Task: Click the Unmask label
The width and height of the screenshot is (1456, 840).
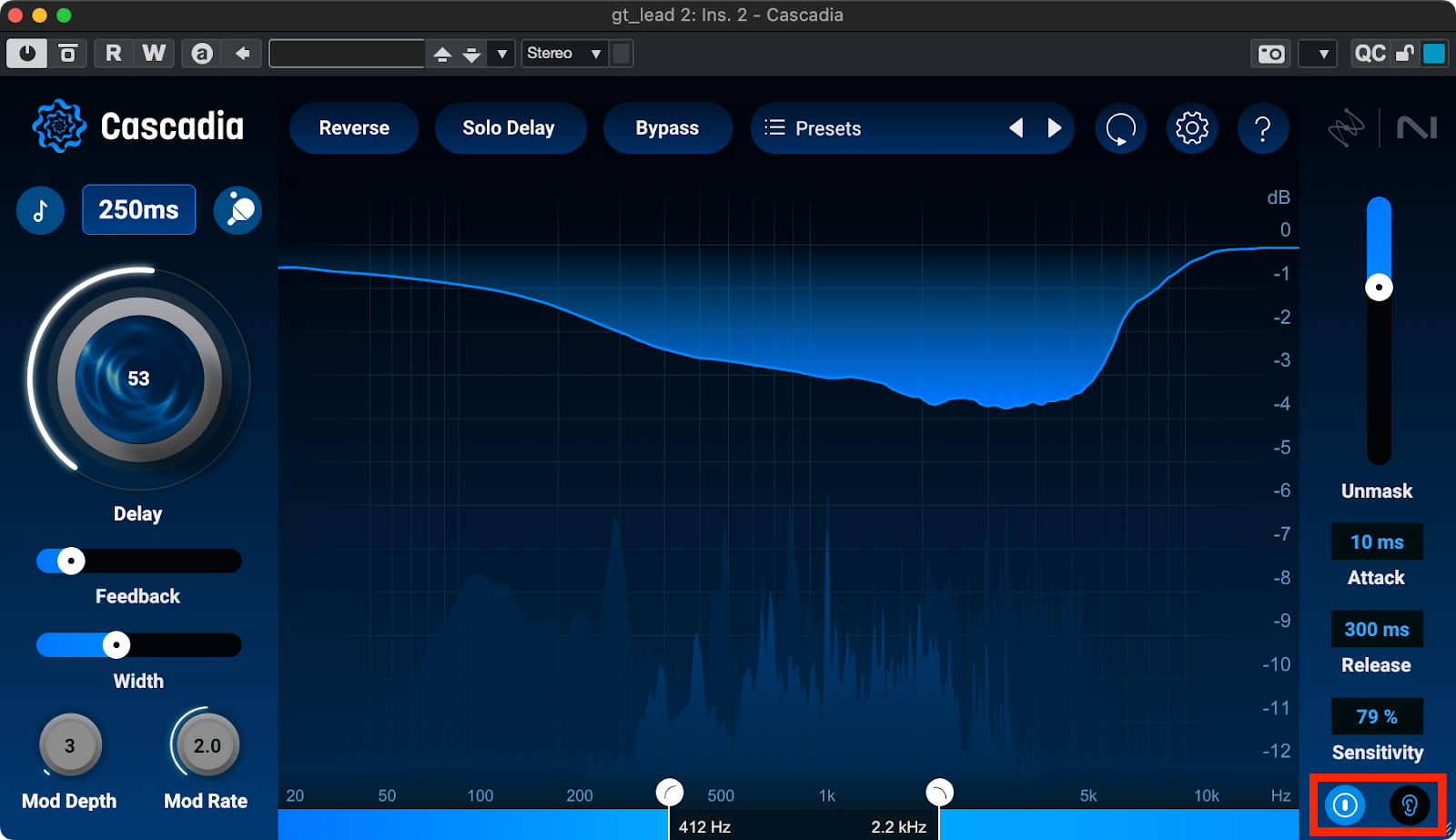Action: (1377, 491)
